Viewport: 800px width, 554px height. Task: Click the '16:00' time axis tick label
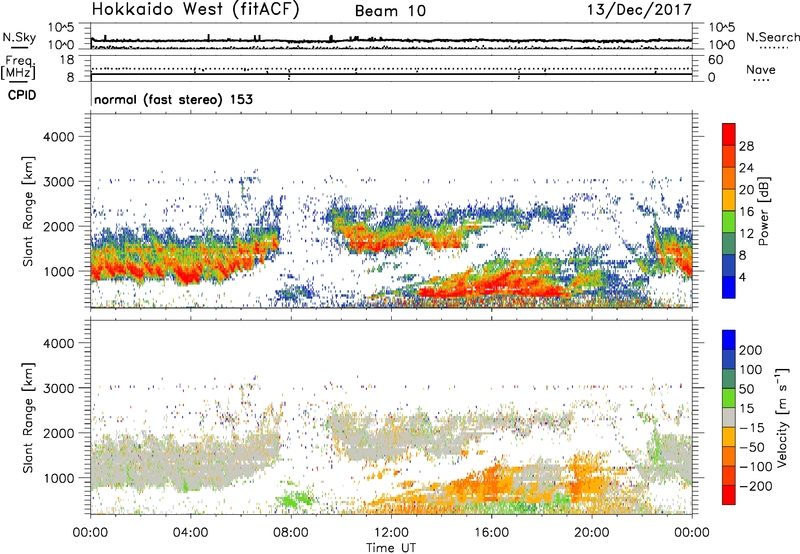click(x=491, y=533)
